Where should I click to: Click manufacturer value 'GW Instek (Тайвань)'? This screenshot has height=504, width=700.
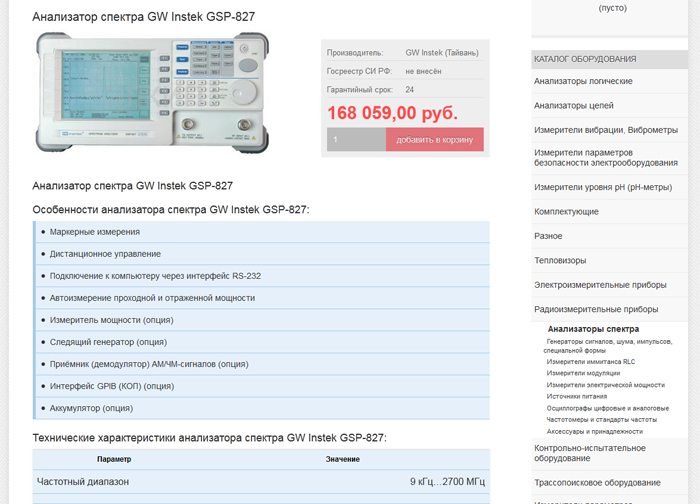442,53
